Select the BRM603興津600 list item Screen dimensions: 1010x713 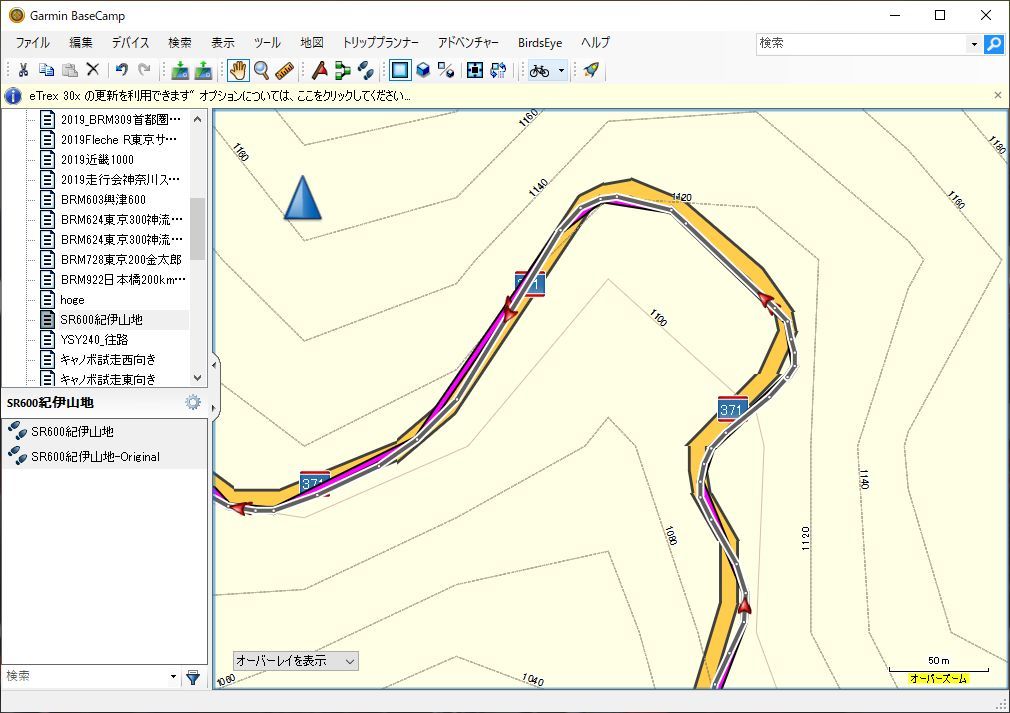coord(103,199)
